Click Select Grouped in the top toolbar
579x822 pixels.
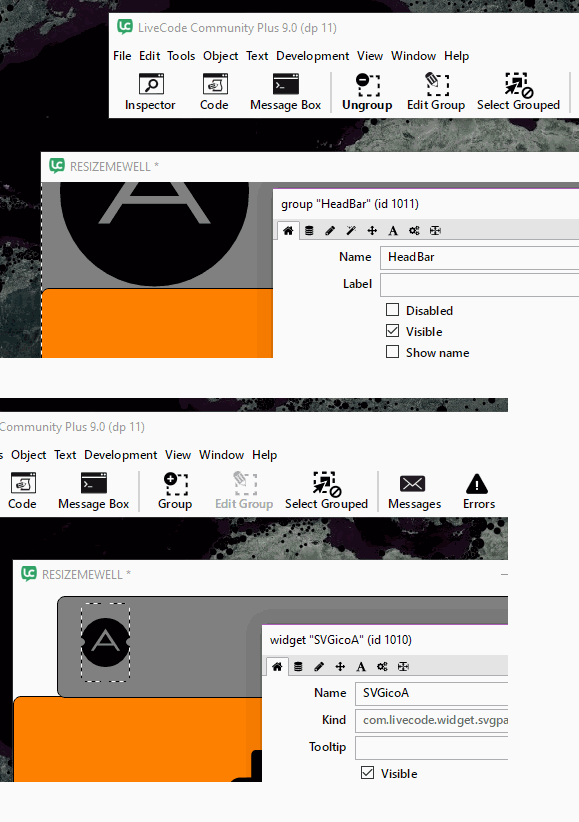click(518, 92)
